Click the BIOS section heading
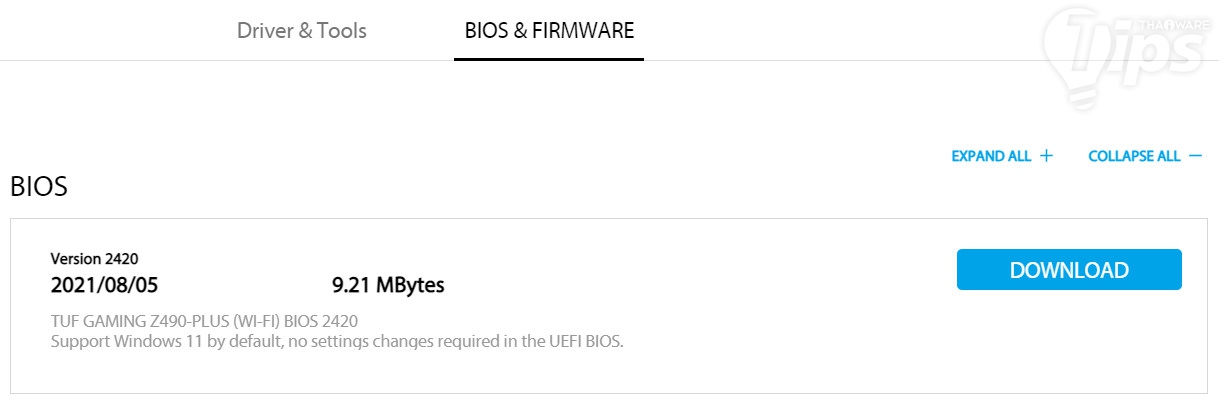Viewport: 1219px width, 407px height. pos(39,186)
